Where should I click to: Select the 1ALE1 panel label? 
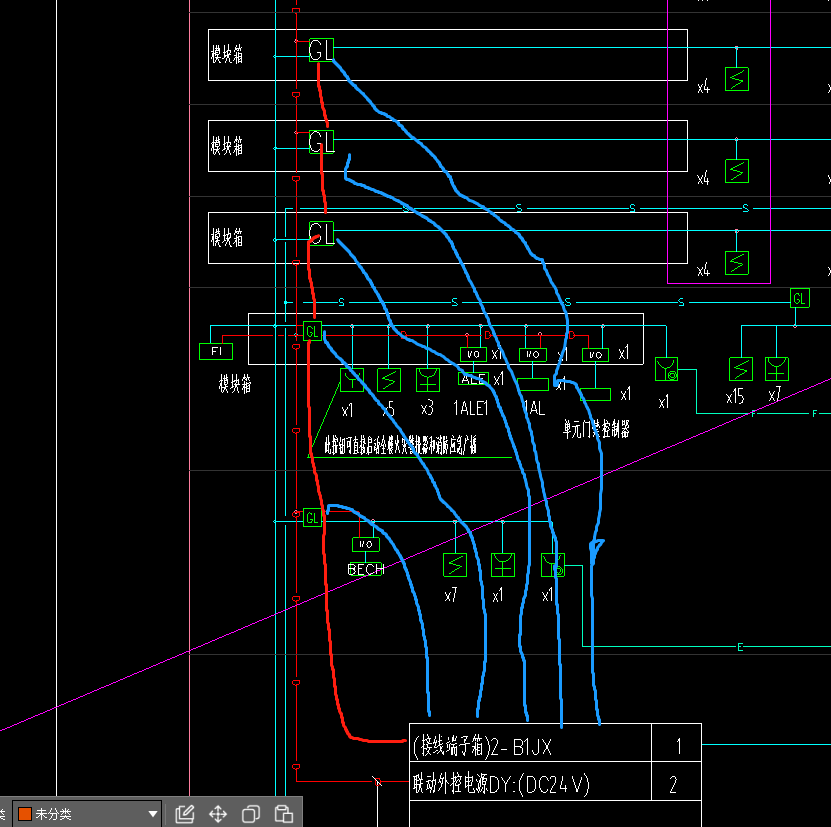470,408
